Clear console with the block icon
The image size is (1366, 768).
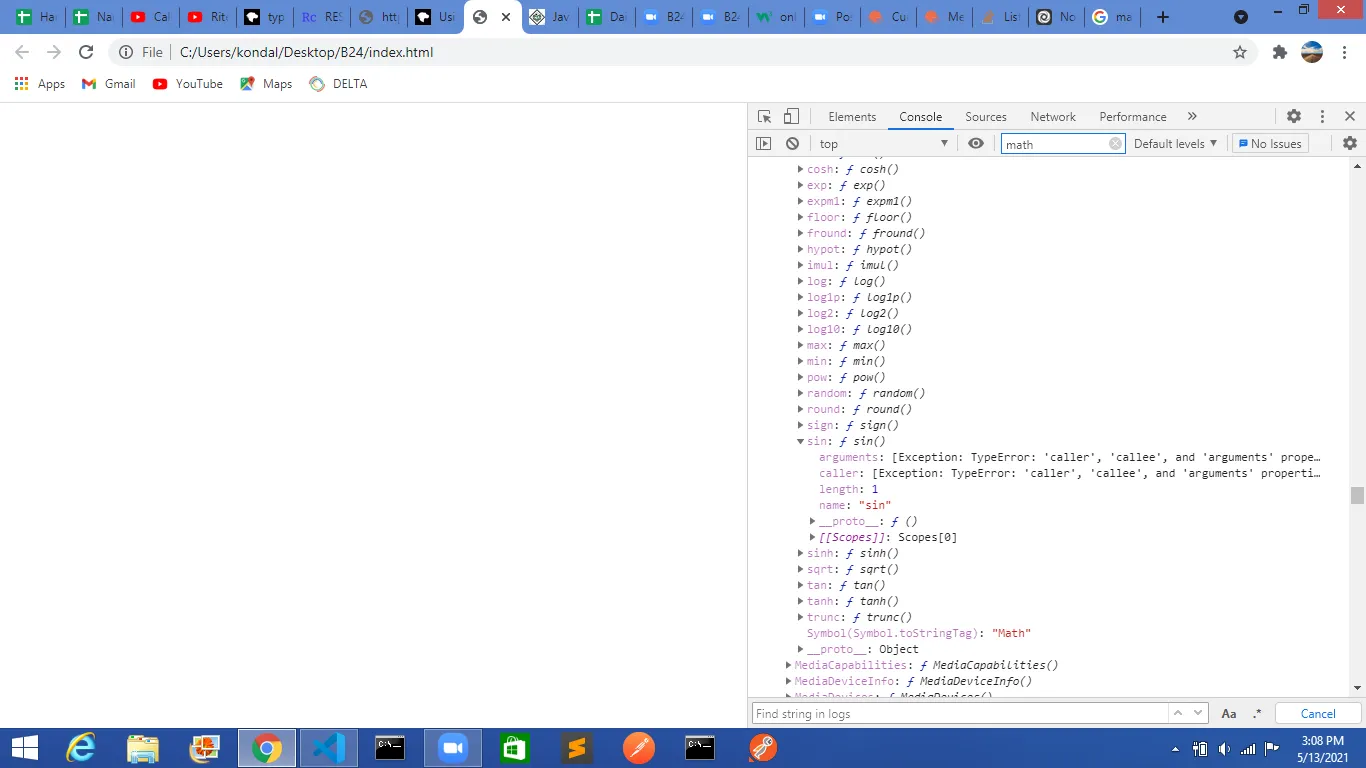click(792, 144)
